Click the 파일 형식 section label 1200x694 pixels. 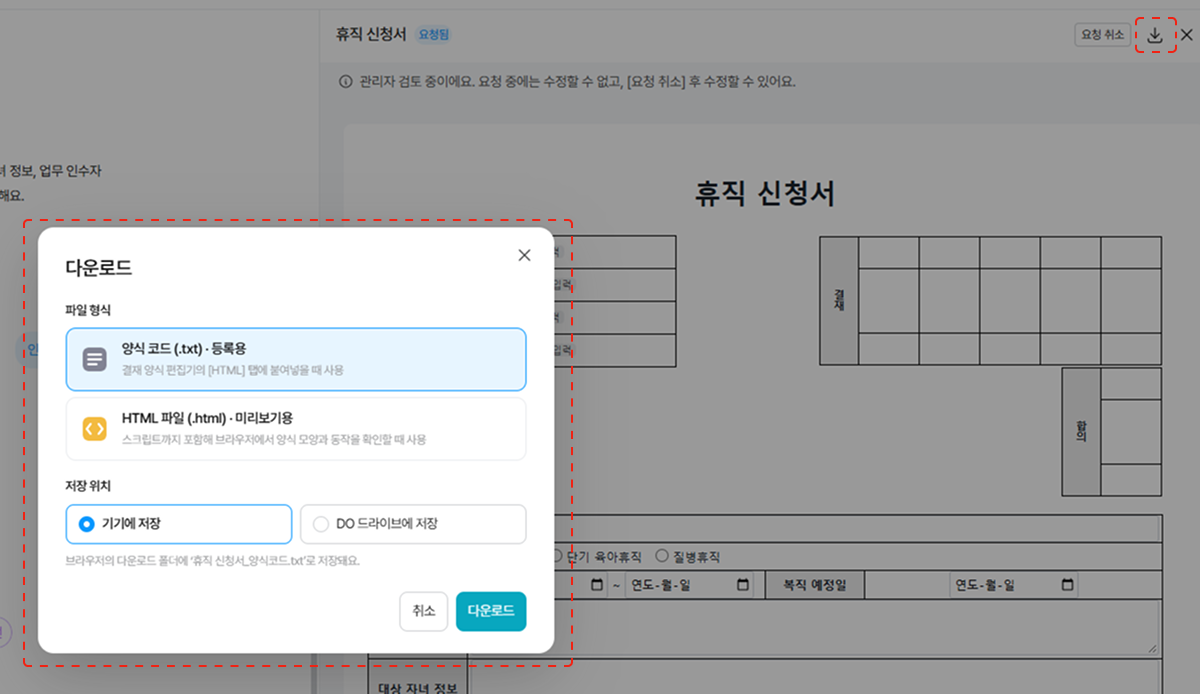[x=88, y=310]
